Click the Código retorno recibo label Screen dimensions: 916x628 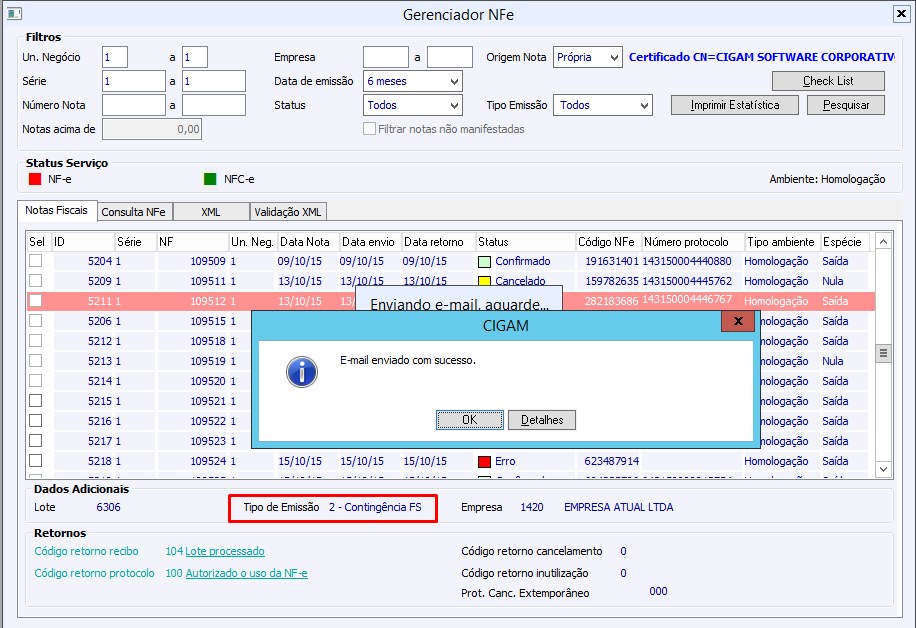pyautogui.click(x=86, y=551)
